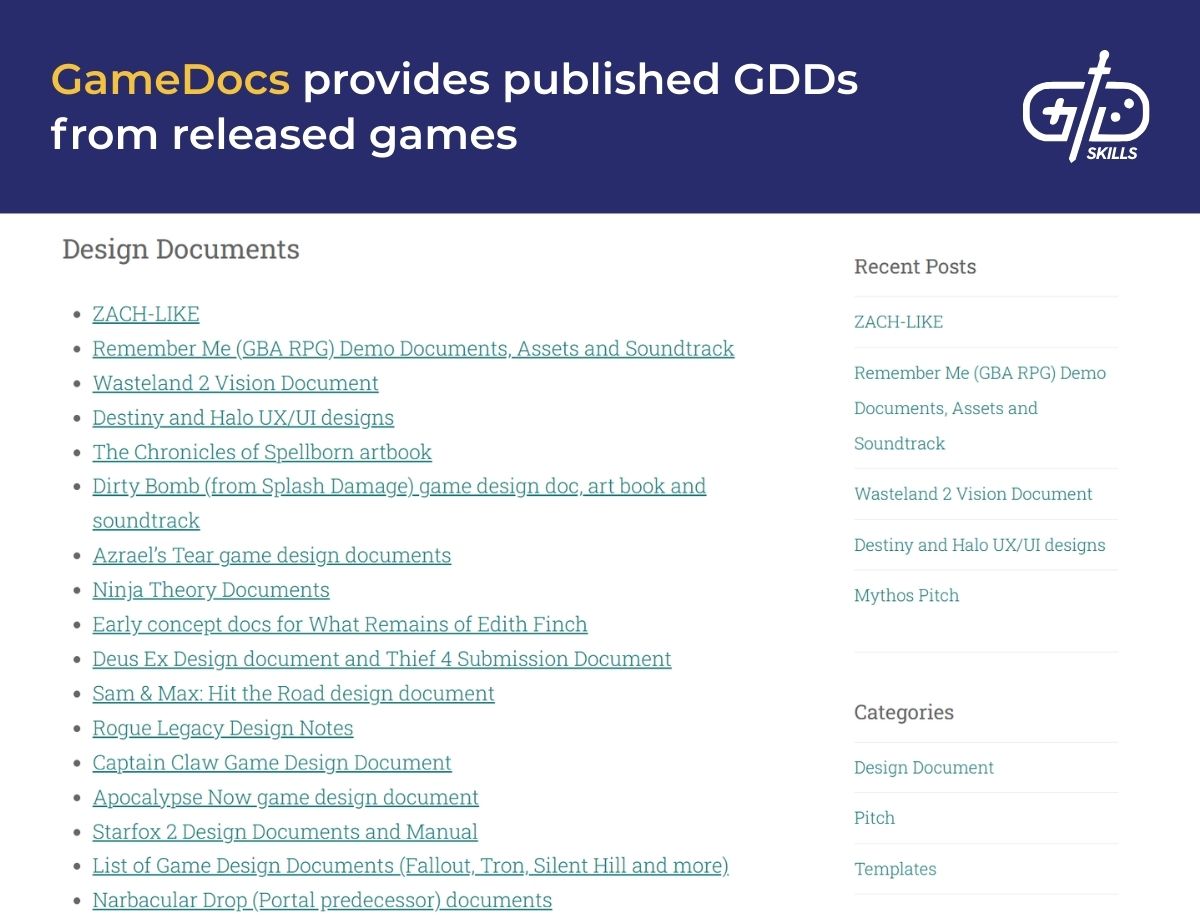Click Captain Claw Game Design Document
This screenshot has height=920, width=1200.
[x=272, y=763]
